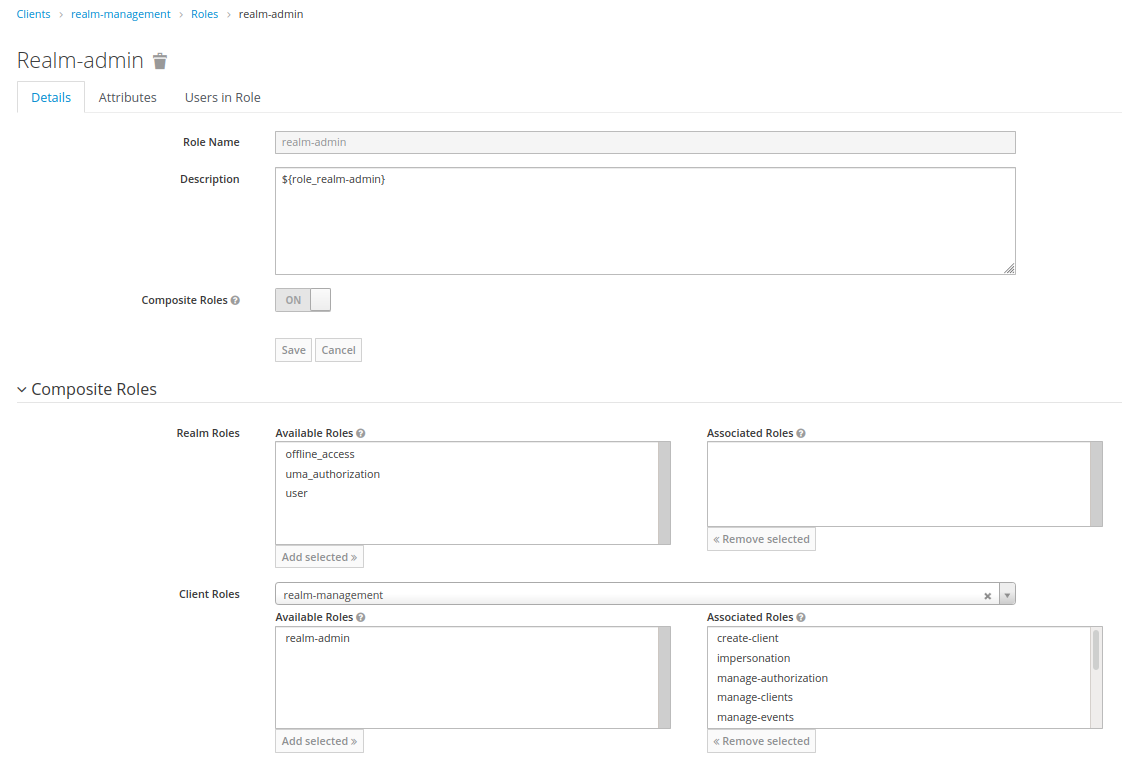Delete the Realm-admin role via trash icon
The width and height of the screenshot is (1122, 775).
(x=160, y=60)
